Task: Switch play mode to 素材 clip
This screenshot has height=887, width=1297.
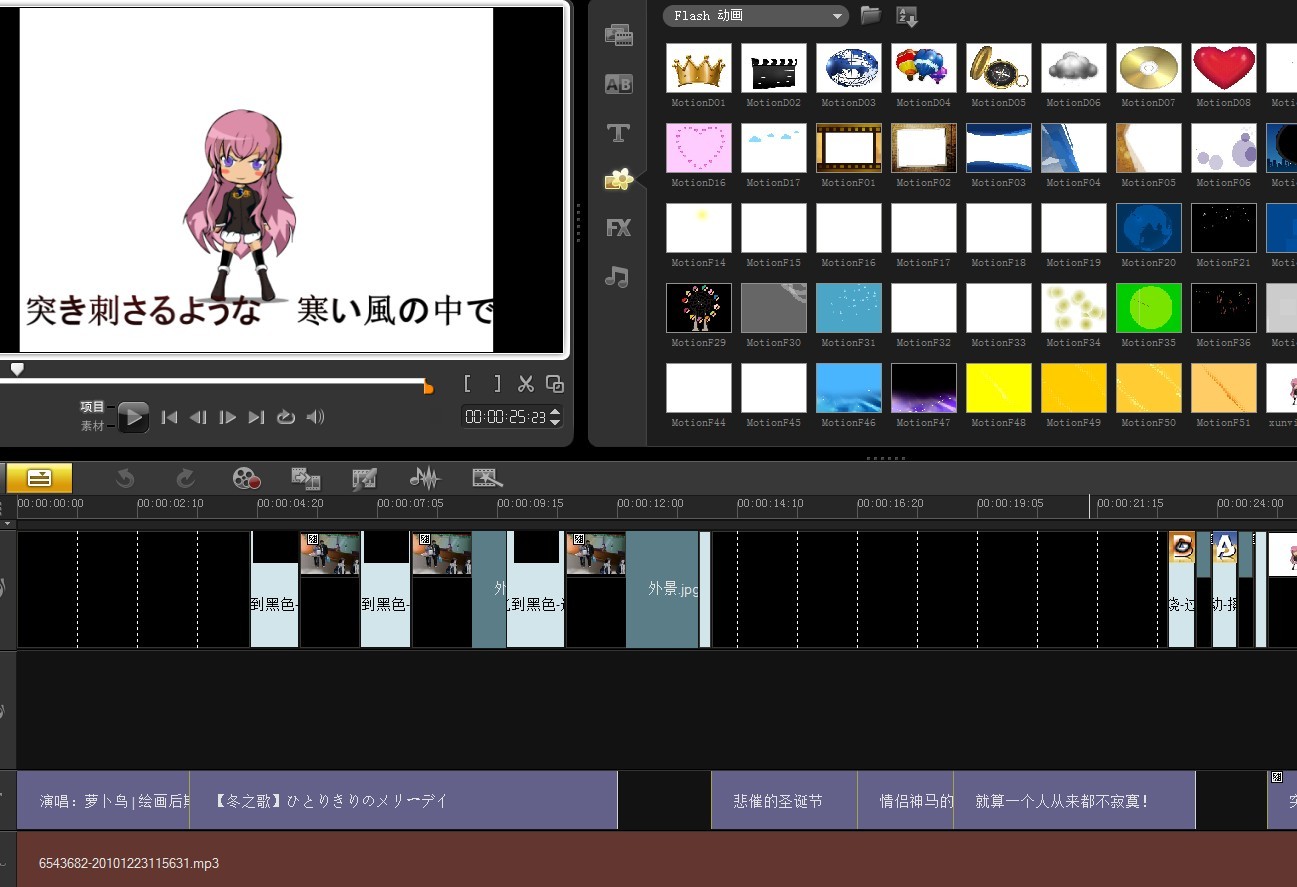Action: (x=92, y=426)
